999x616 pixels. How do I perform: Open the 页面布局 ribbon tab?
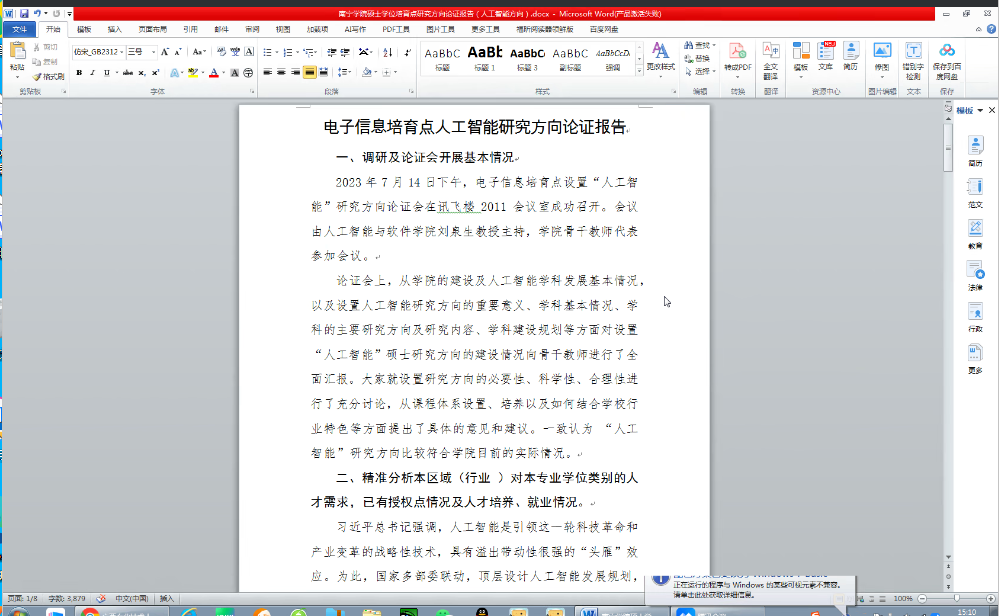click(x=152, y=30)
